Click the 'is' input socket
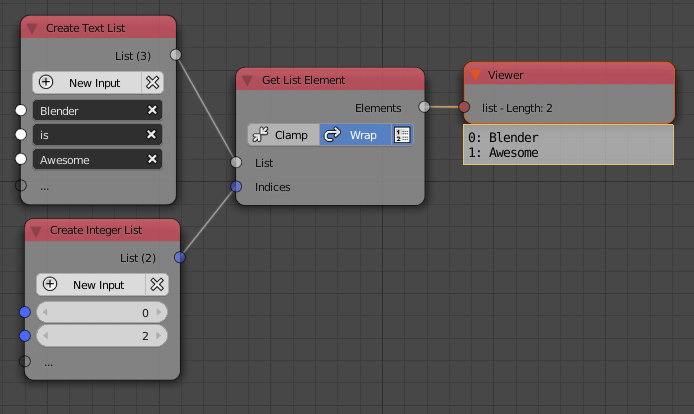Screen dimensions: 694x414 point(21,134)
